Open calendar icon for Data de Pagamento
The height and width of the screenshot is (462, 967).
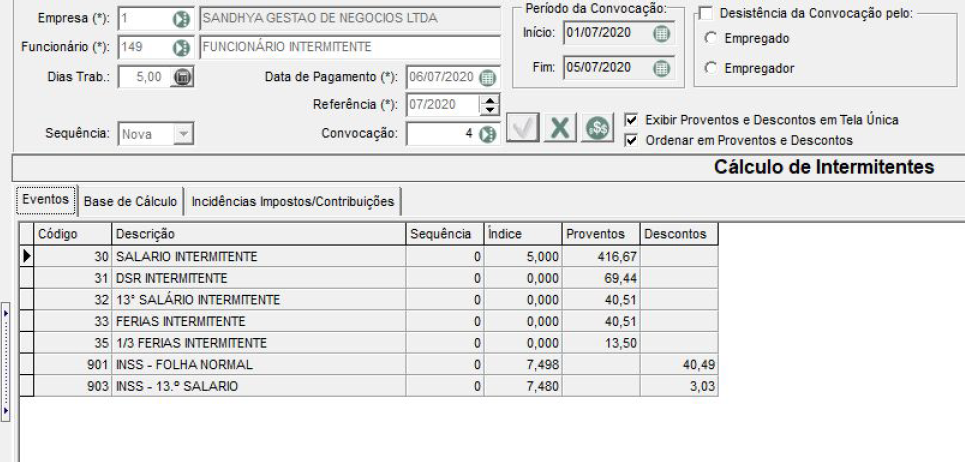click(x=487, y=78)
